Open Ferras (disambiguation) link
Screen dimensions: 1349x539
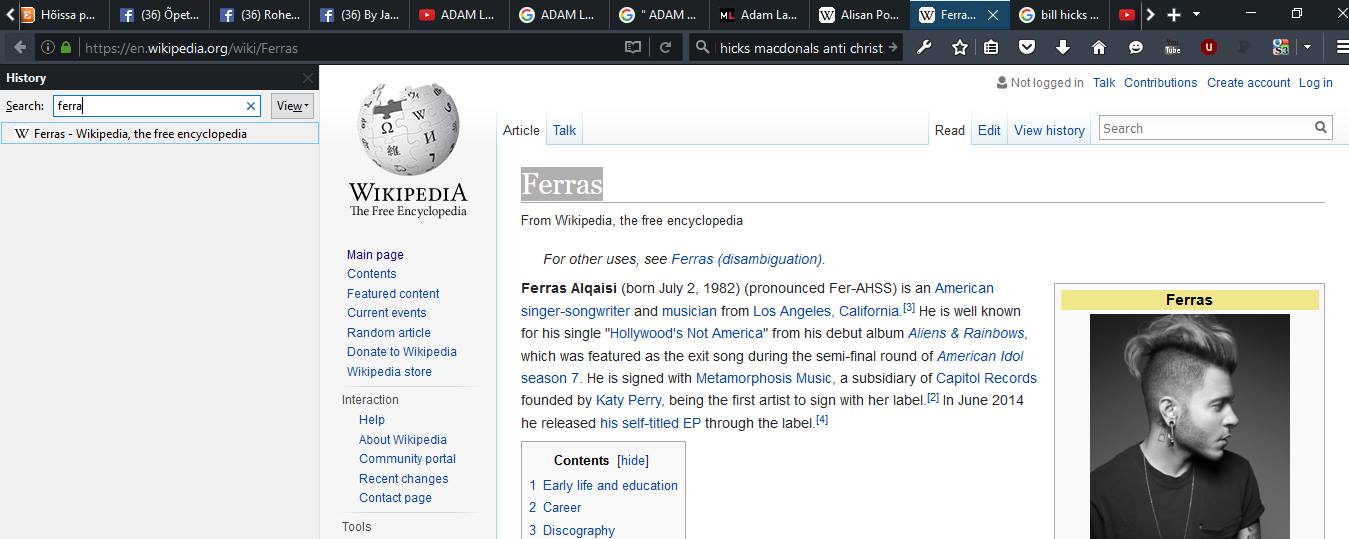[746, 259]
